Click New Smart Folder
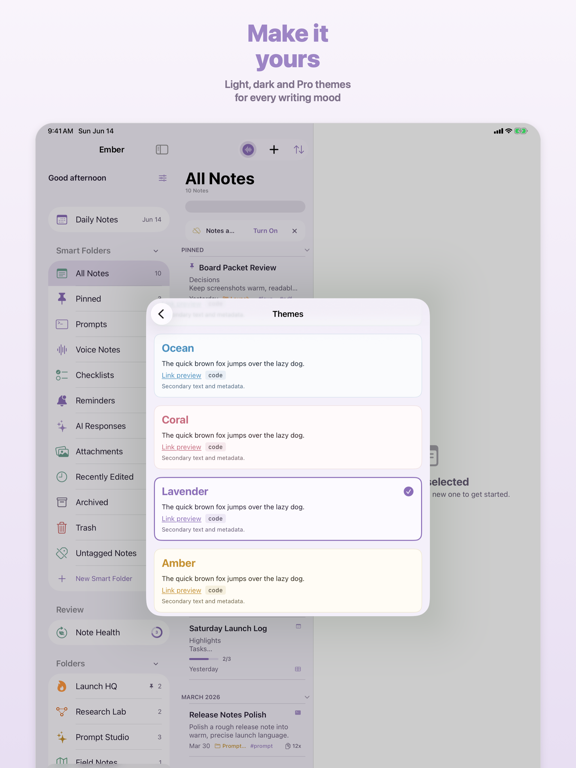576x768 pixels. tap(103, 578)
